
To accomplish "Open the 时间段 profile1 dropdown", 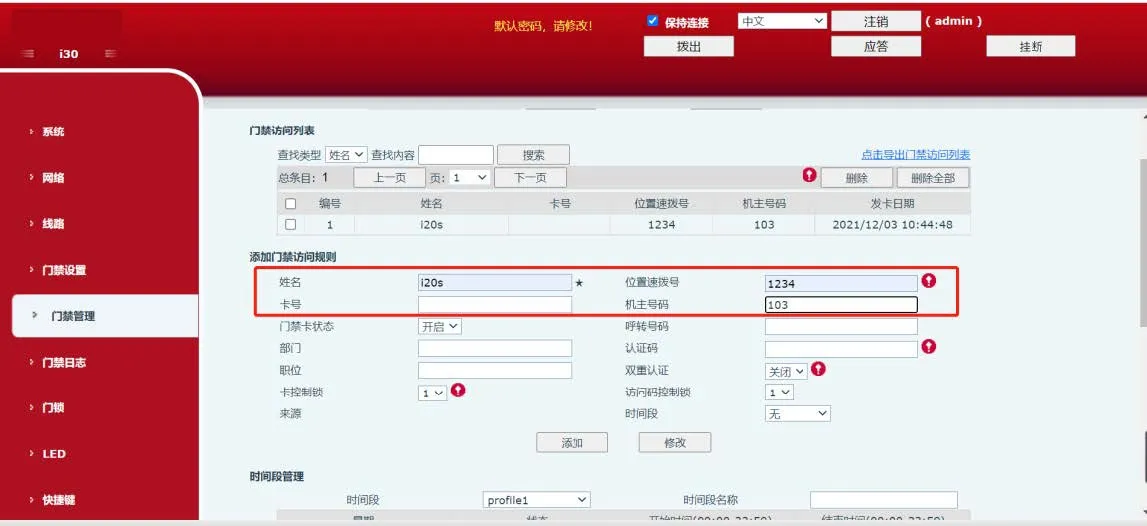I will coord(536,499).
